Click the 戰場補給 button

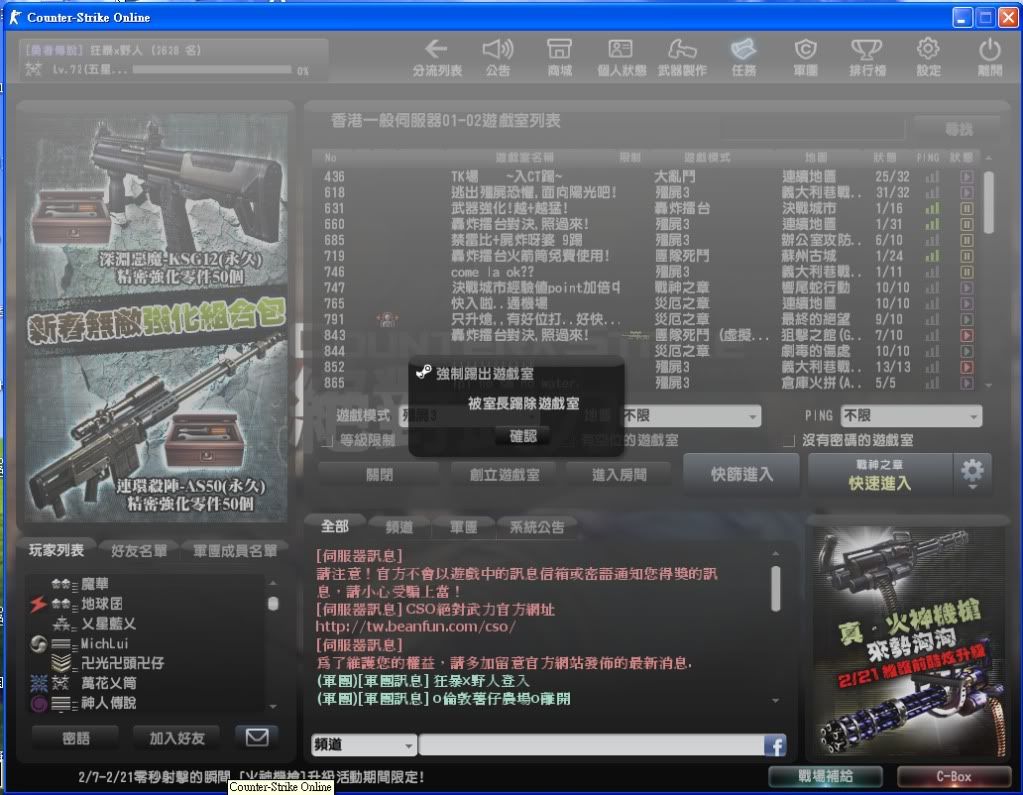coord(825,776)
